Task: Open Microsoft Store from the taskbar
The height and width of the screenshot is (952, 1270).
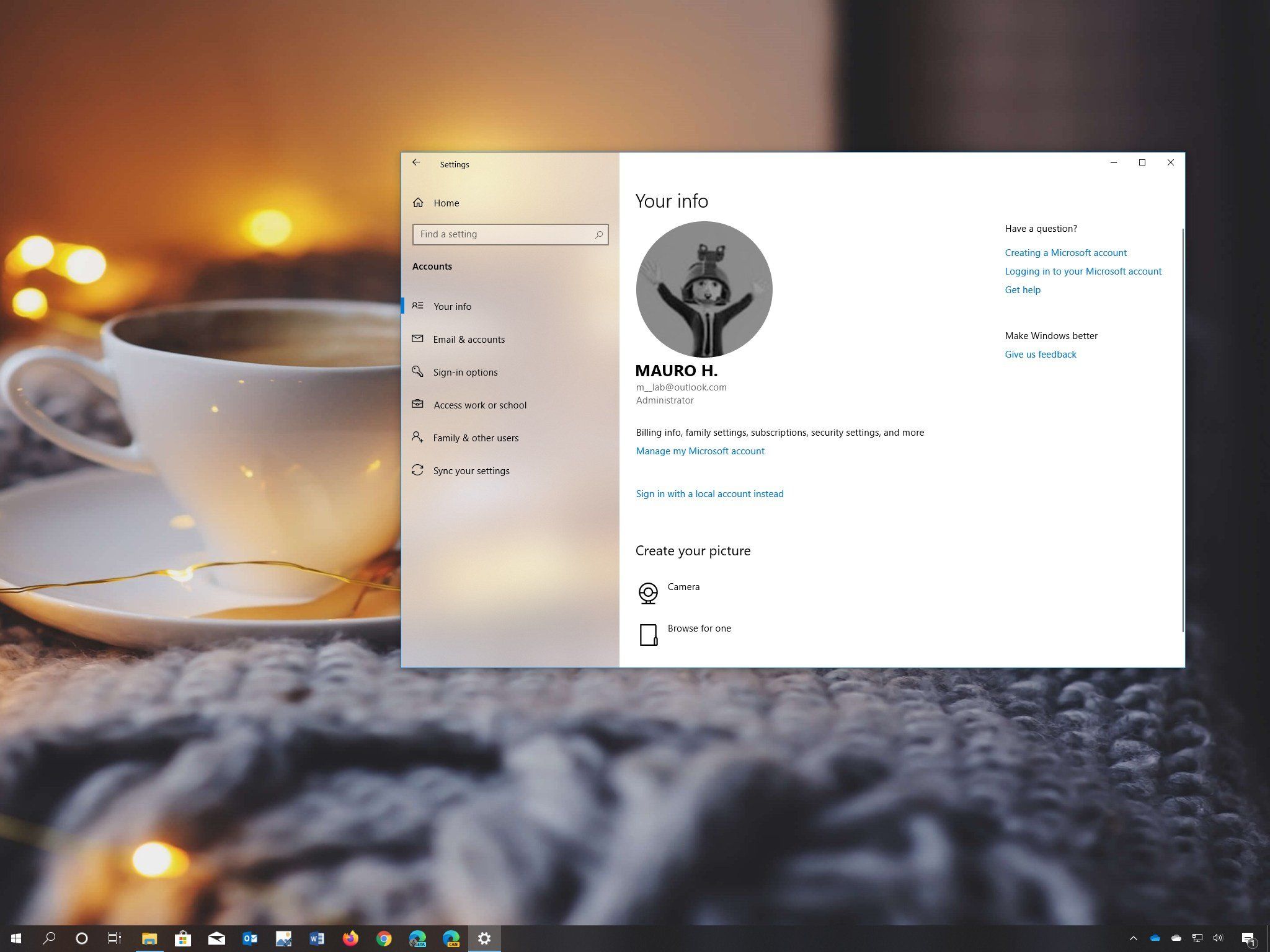Action: (x=183, y=938)
